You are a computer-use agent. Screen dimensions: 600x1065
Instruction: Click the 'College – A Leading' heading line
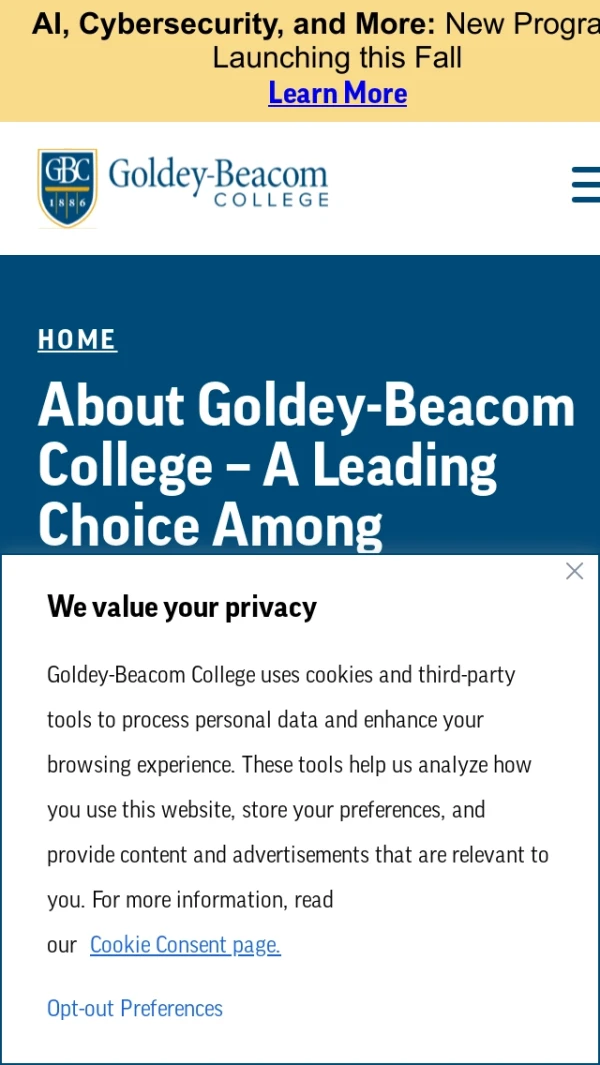(x=267, y=465)
